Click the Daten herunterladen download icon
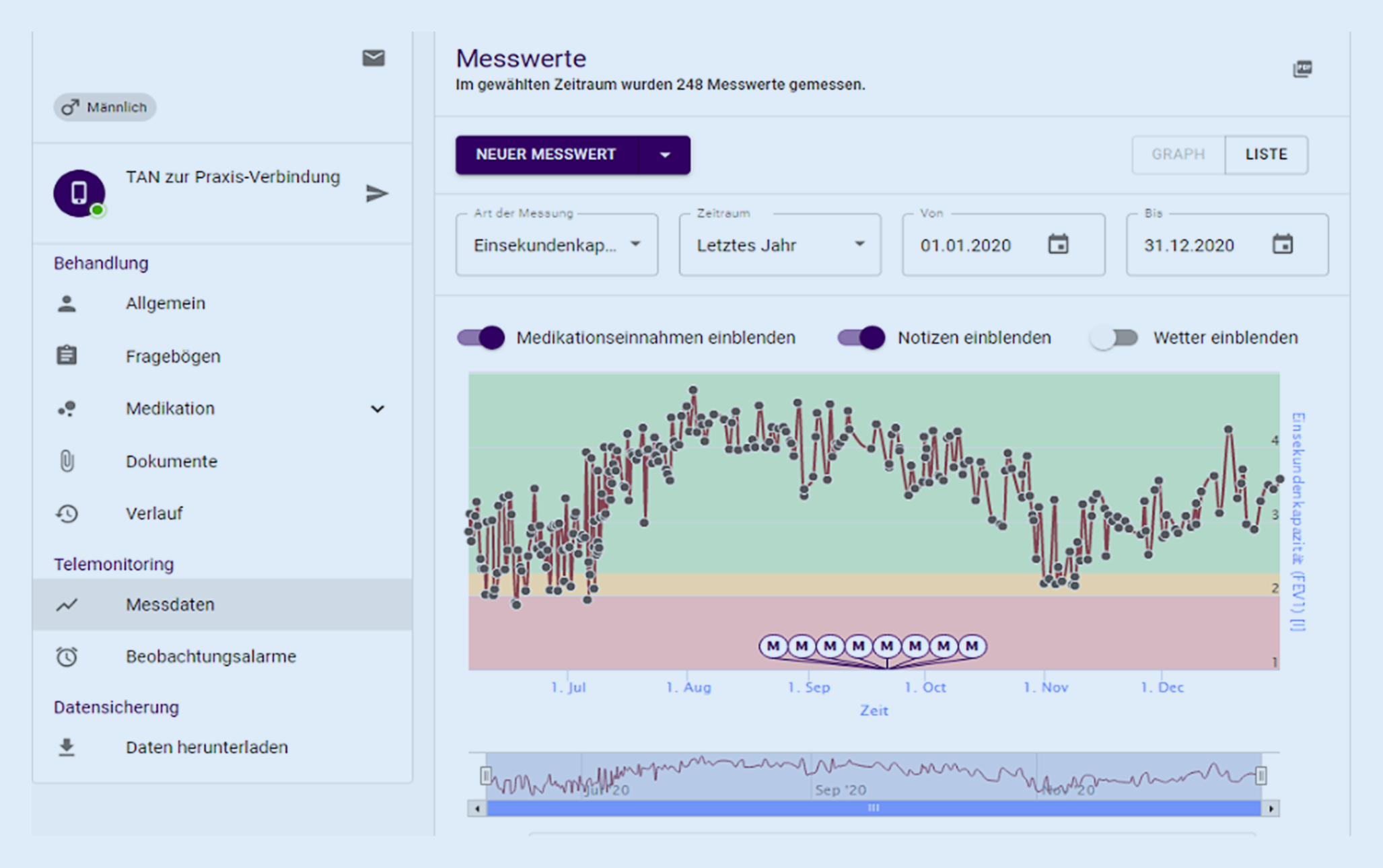Screen dimensions: 1383x868 67,747
